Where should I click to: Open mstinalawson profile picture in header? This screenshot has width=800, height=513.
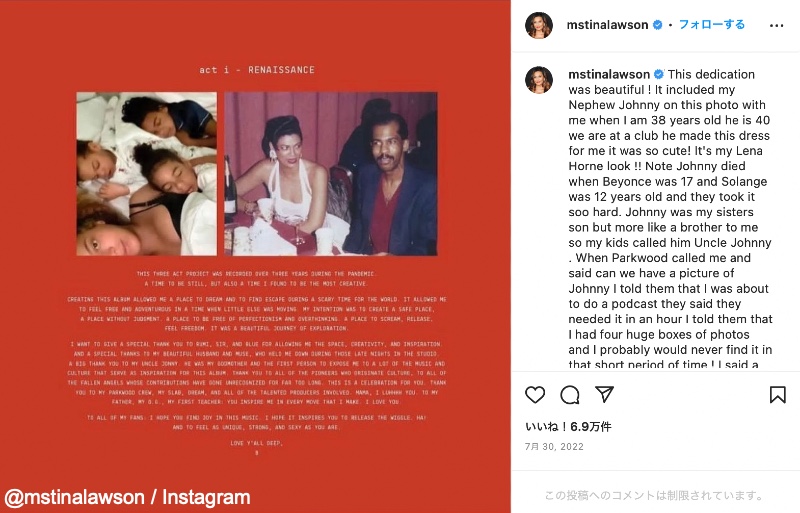tap(539, 25)
